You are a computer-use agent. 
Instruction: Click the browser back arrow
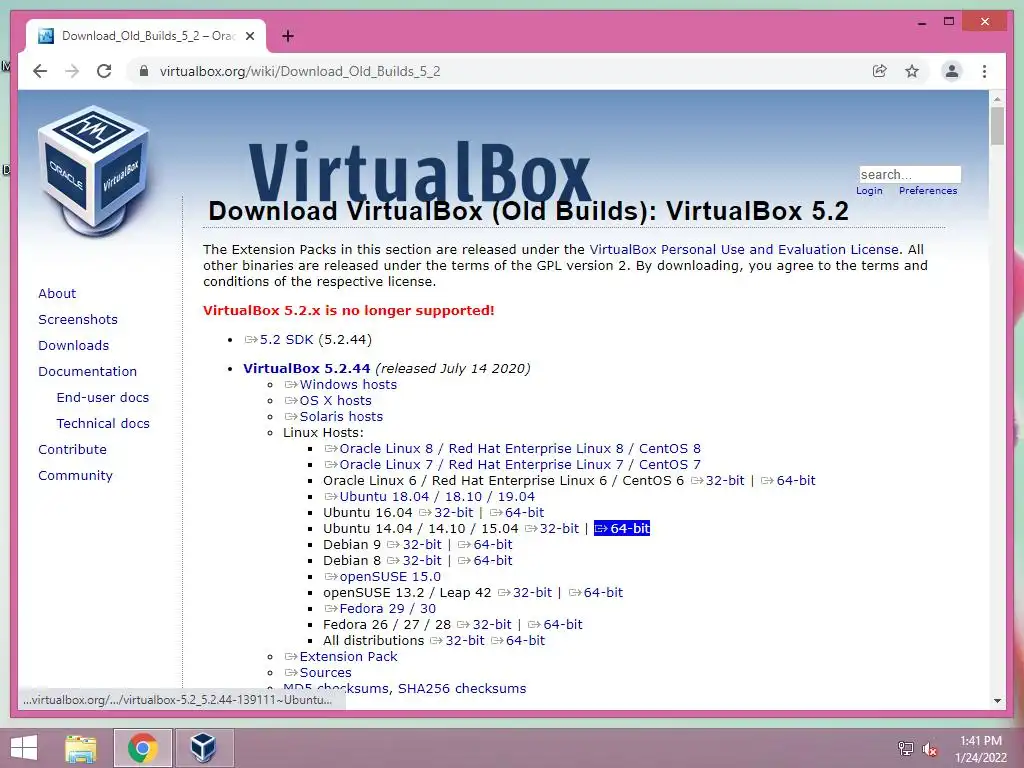[x=40, y=71]
